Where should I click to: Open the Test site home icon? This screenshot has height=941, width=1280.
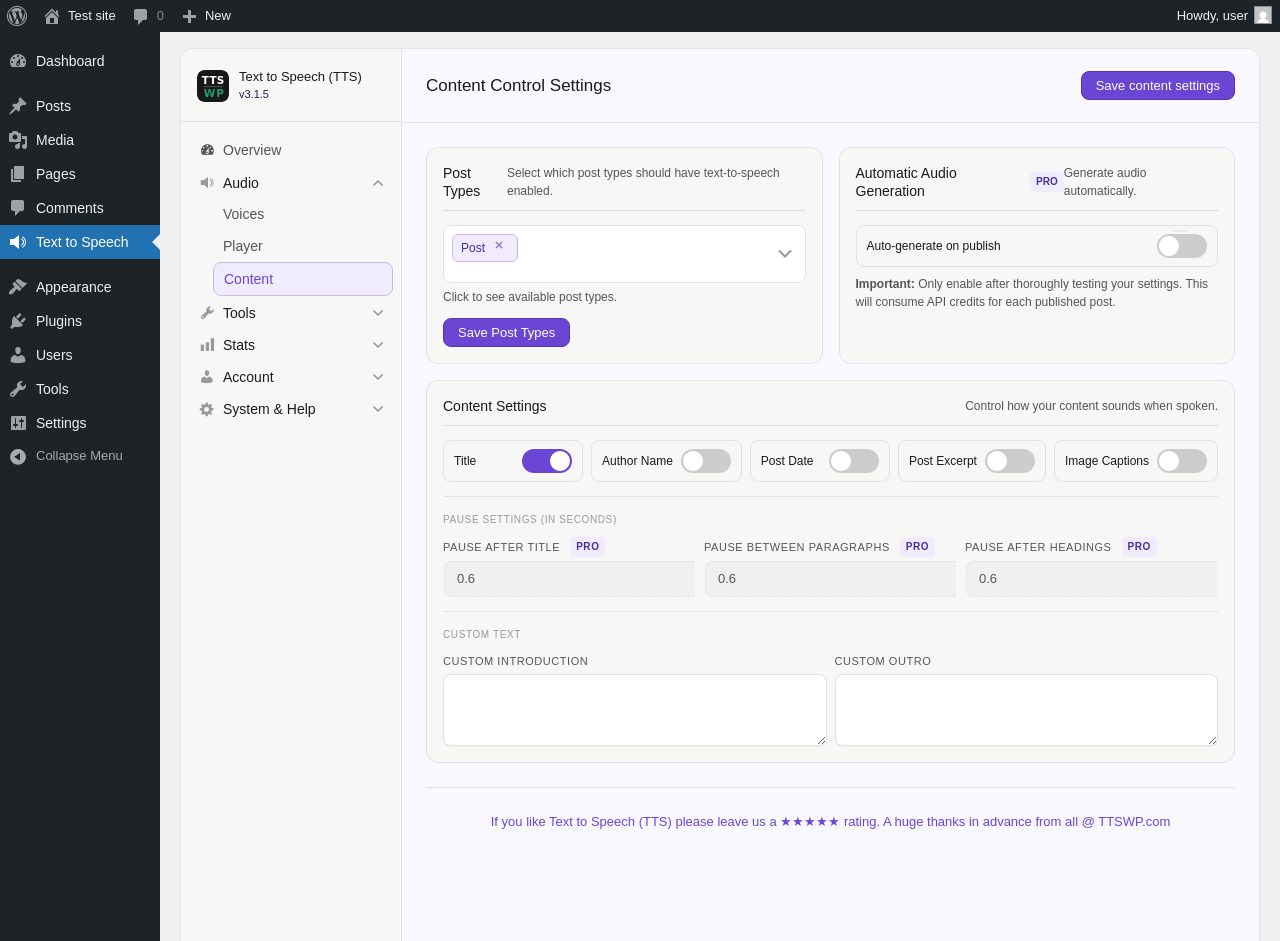coord(52,16)
